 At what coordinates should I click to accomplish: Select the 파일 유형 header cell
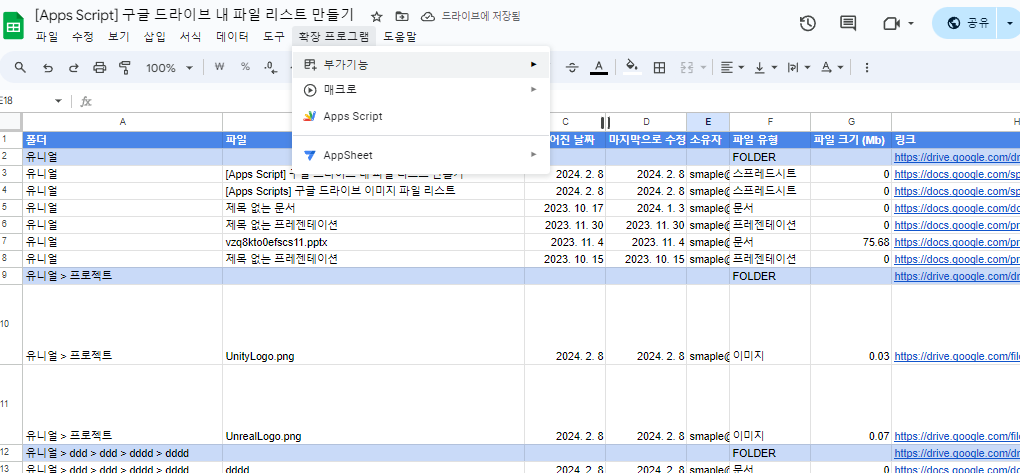[770, 140]
